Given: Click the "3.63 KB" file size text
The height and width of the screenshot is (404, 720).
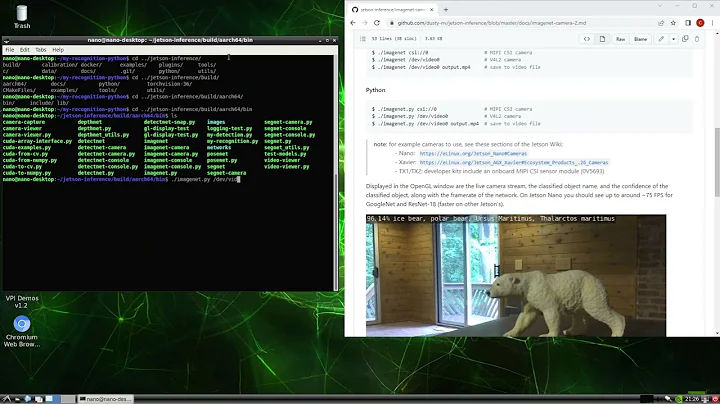Looking at the screenshot, I should [433, 39].
